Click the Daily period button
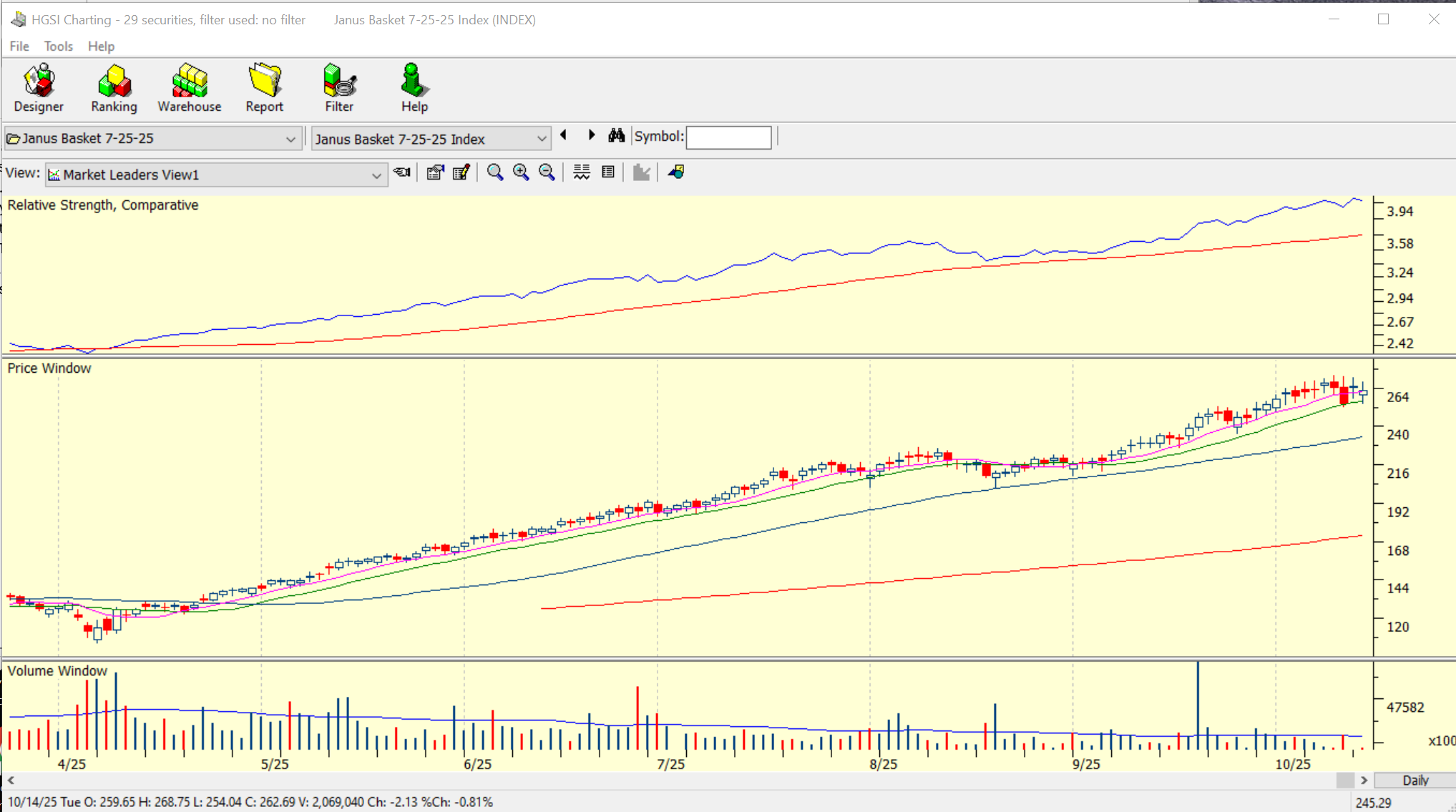Viewport: 1456px width, 812px height. (1415, 781)
